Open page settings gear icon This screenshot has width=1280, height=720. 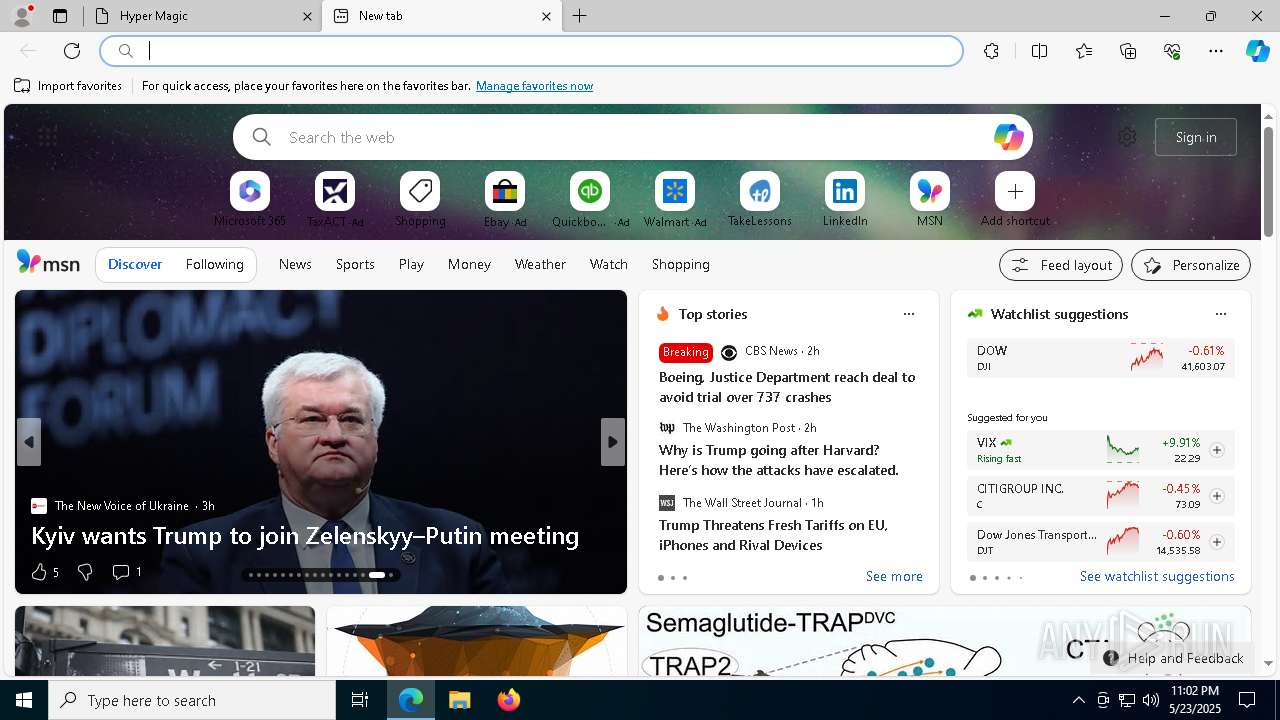(1127, 137)
